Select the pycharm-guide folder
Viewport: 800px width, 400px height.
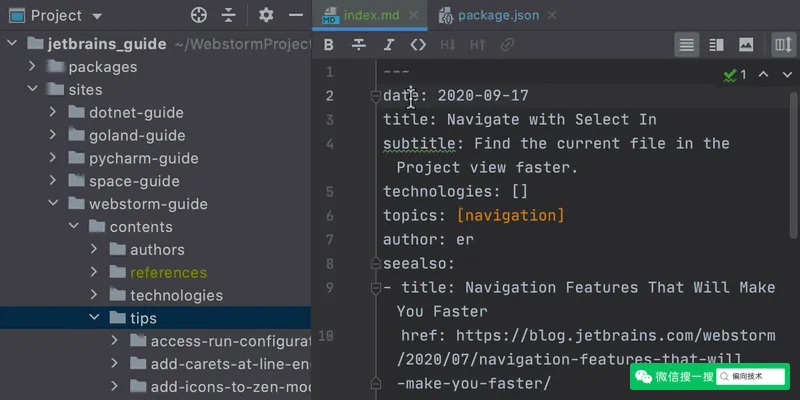click(x=155, y=158)
